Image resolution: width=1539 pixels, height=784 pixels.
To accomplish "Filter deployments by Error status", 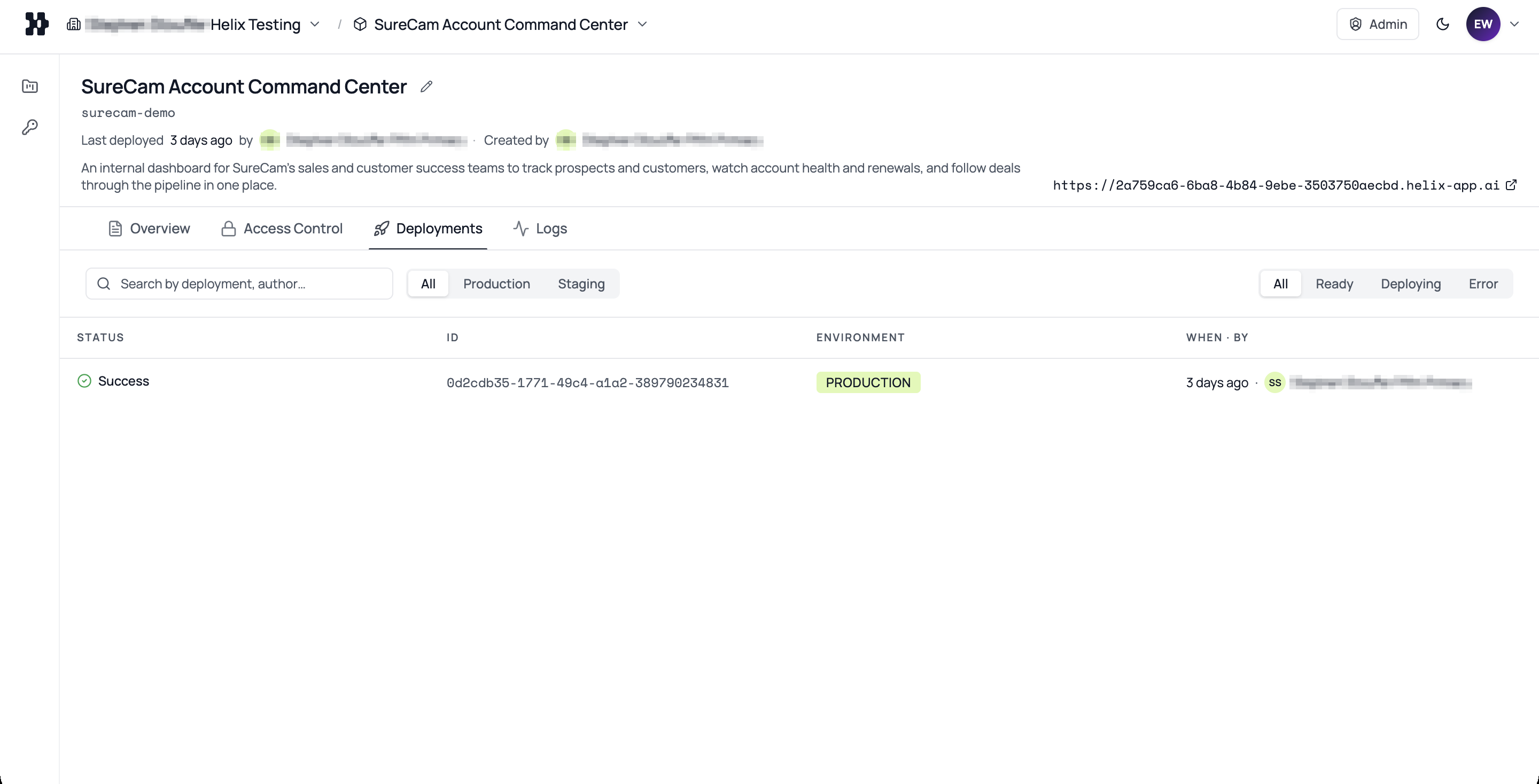I will 1483,284.
